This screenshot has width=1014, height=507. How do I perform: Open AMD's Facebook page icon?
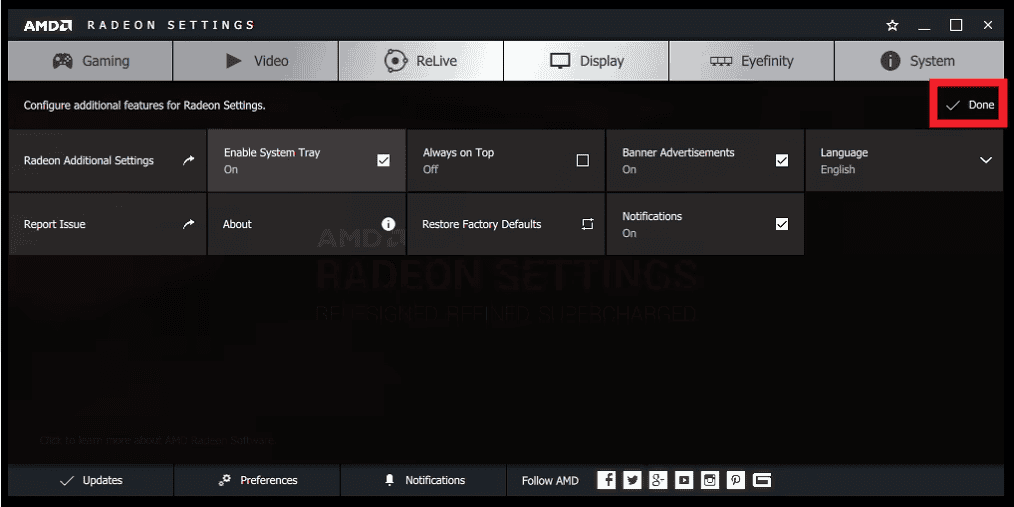606,480
